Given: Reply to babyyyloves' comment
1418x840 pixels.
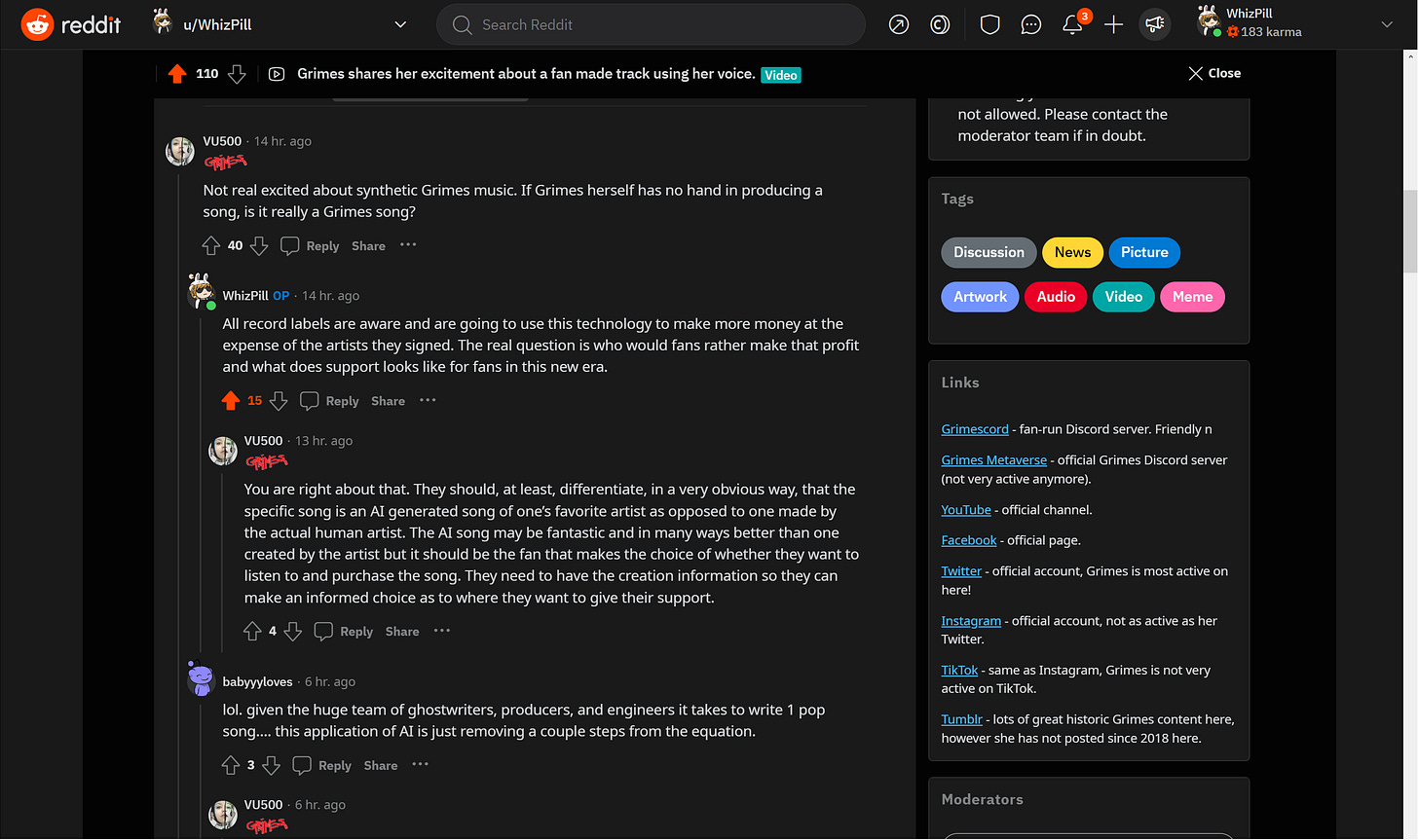Looking at the screenshot, I should (323, 766).
